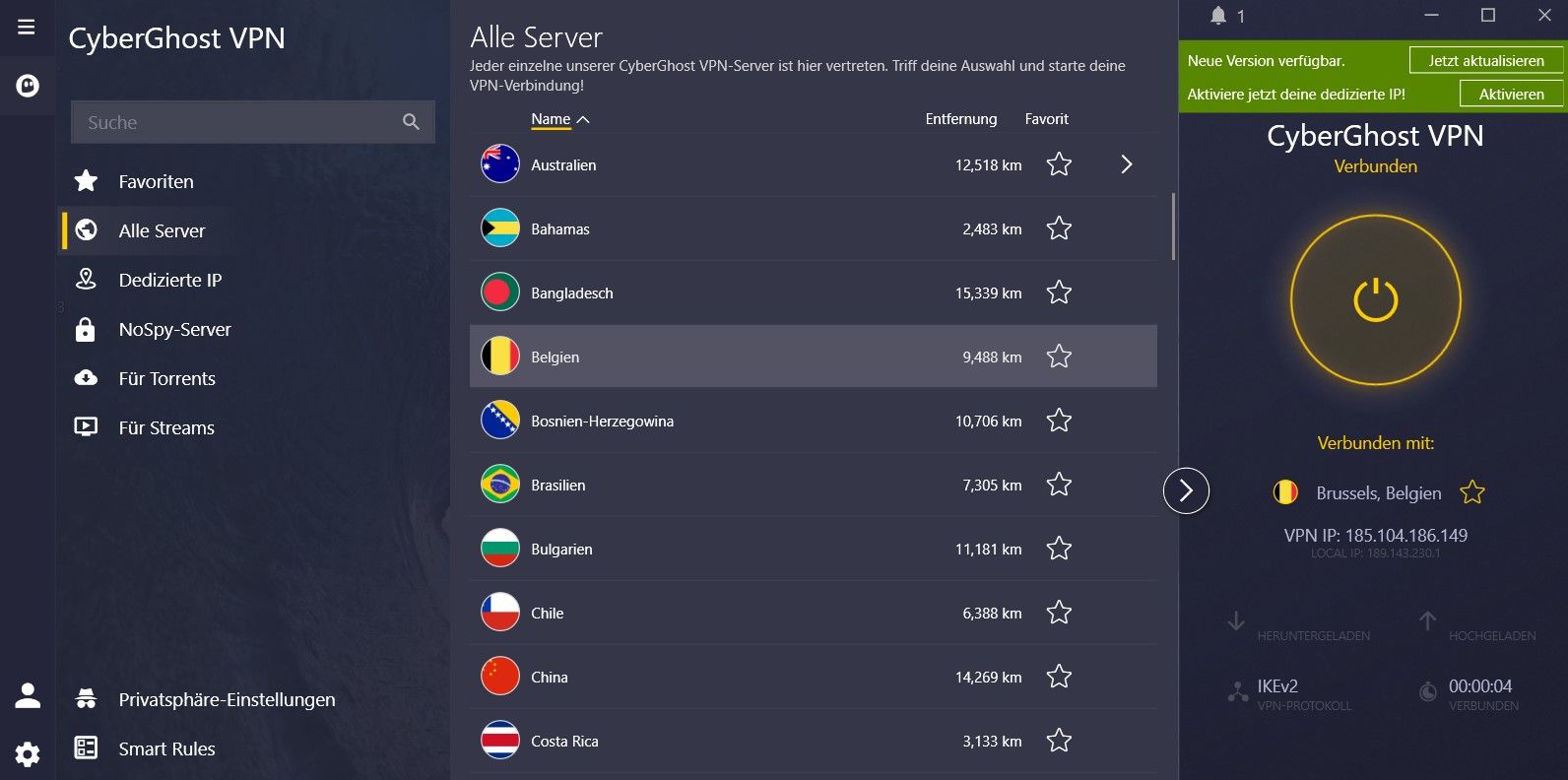
Task: Click the China flag icon
Action: (x=500, y=677)
